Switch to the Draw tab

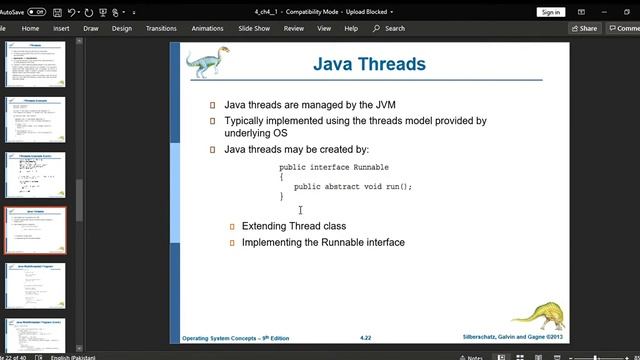pyautogui.click(x=91, y=28)
